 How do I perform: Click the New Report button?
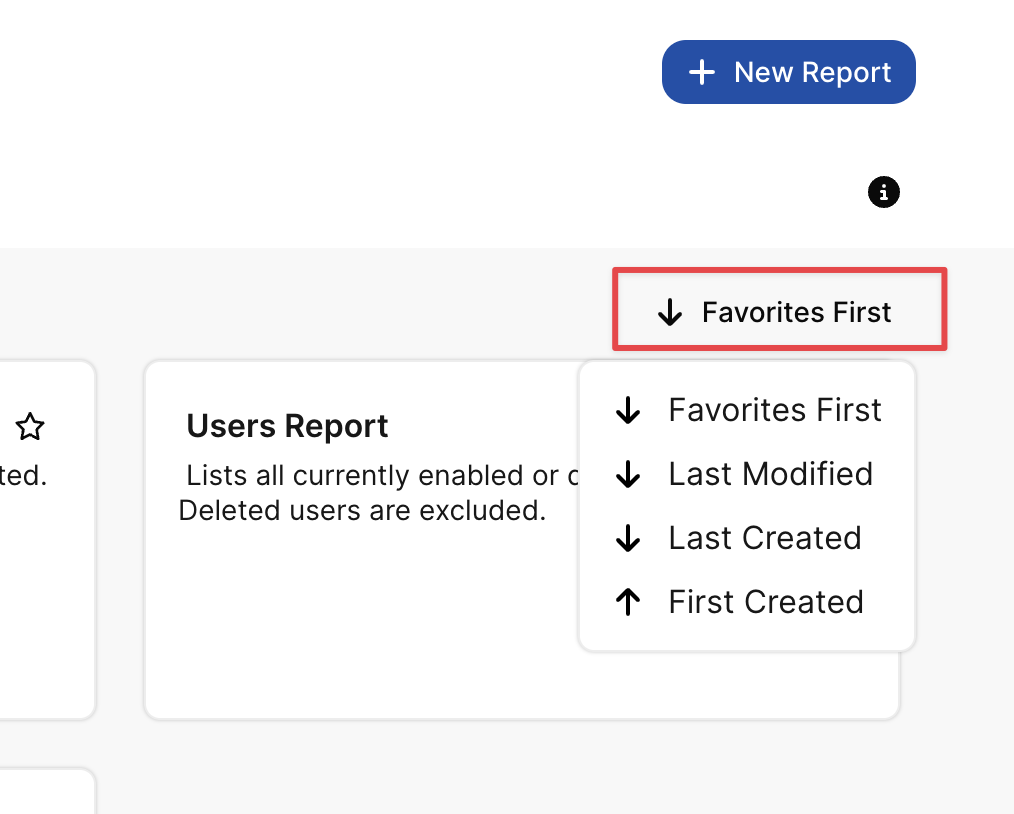[x=788, y=71]
